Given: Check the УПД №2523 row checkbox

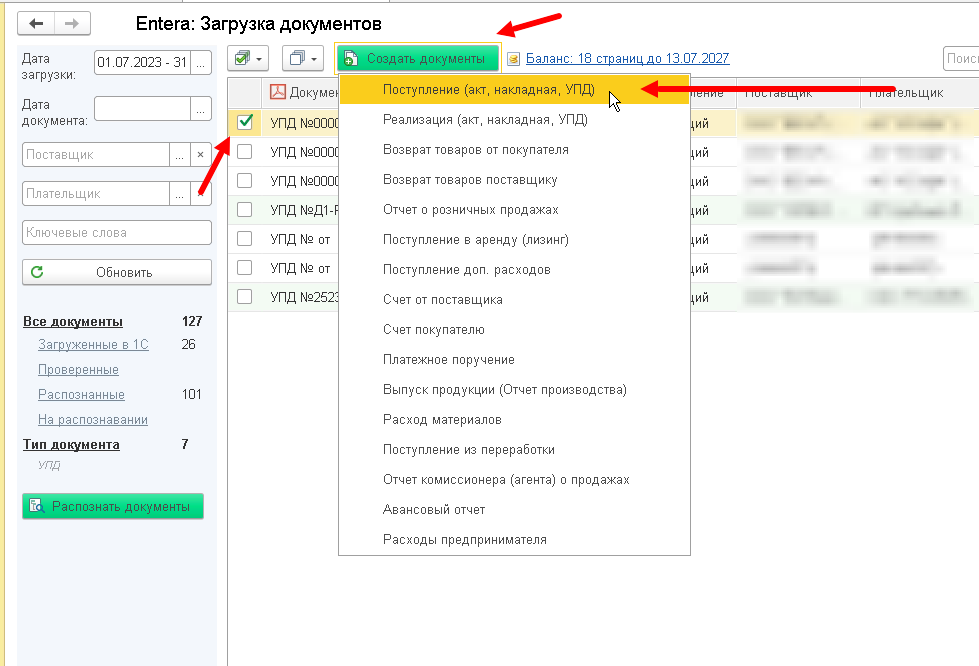Looking at the screenshot, I should tap(245, 296).
